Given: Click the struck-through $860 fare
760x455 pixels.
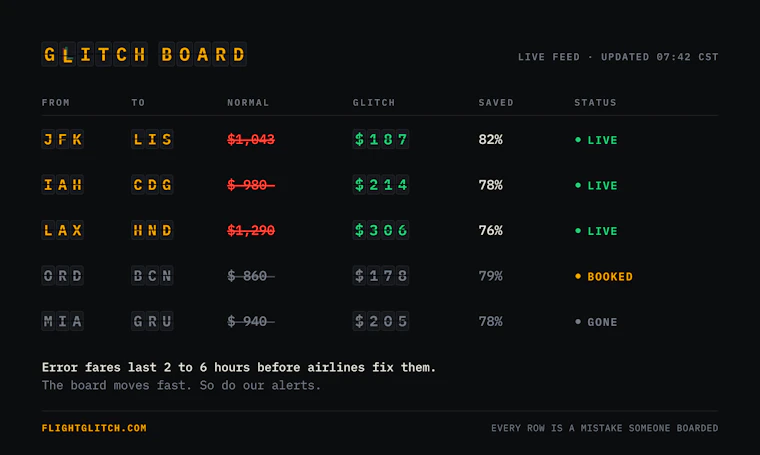Looking at the screenshot, I should [251, 276].
